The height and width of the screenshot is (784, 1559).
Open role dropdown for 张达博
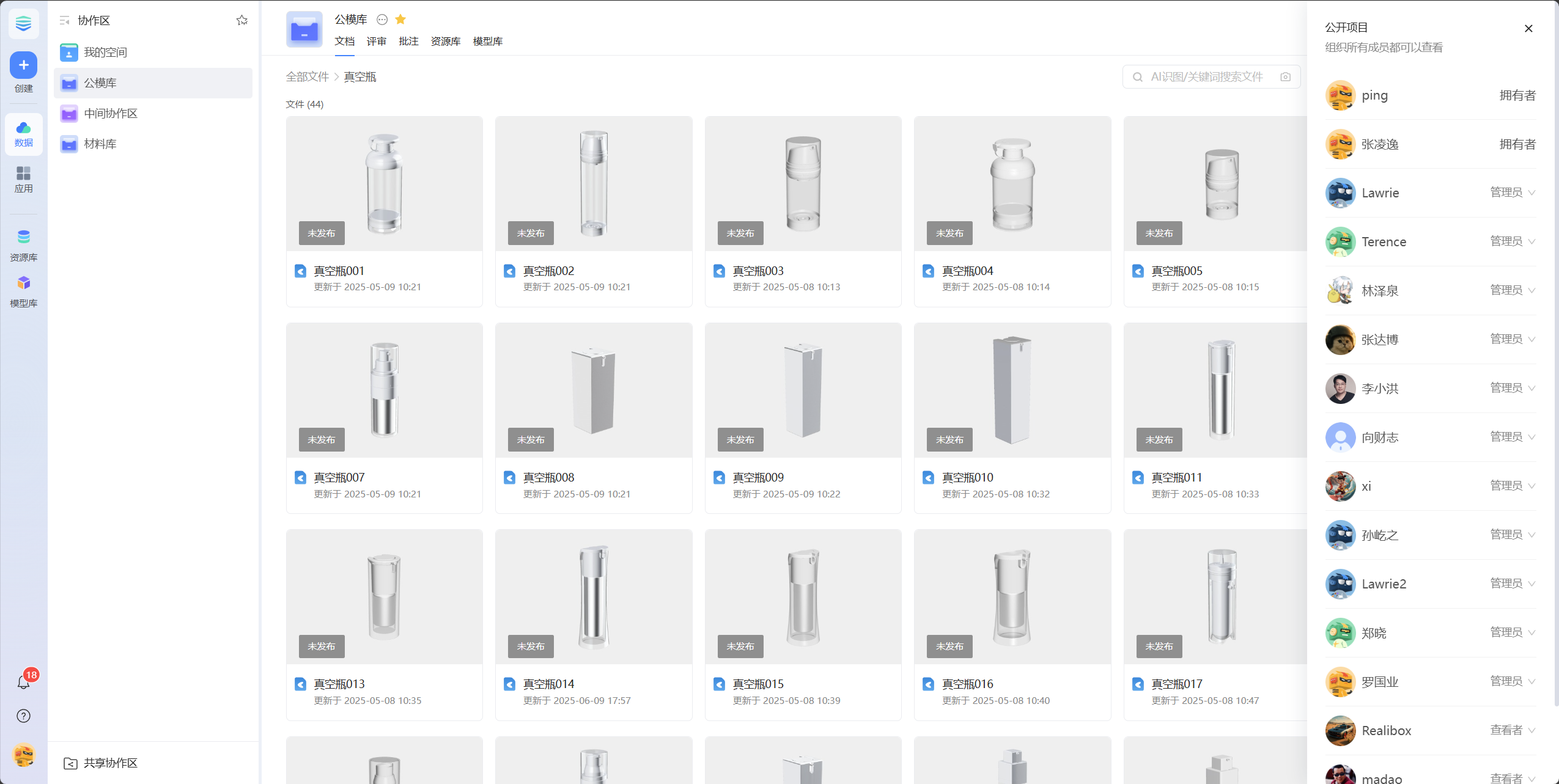click(x=1513, y=339)
